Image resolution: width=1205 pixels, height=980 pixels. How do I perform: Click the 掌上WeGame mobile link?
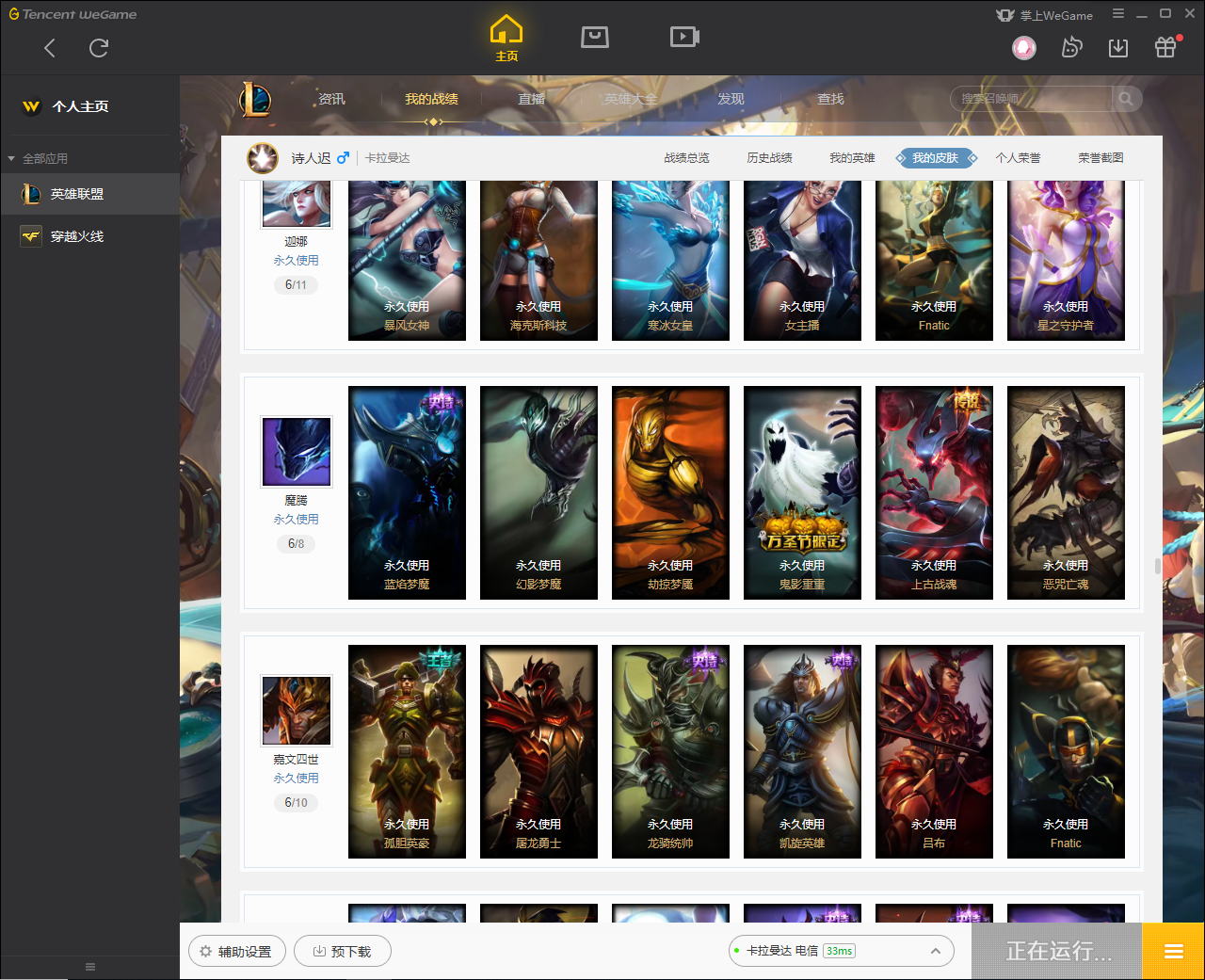click(1045, 15)
